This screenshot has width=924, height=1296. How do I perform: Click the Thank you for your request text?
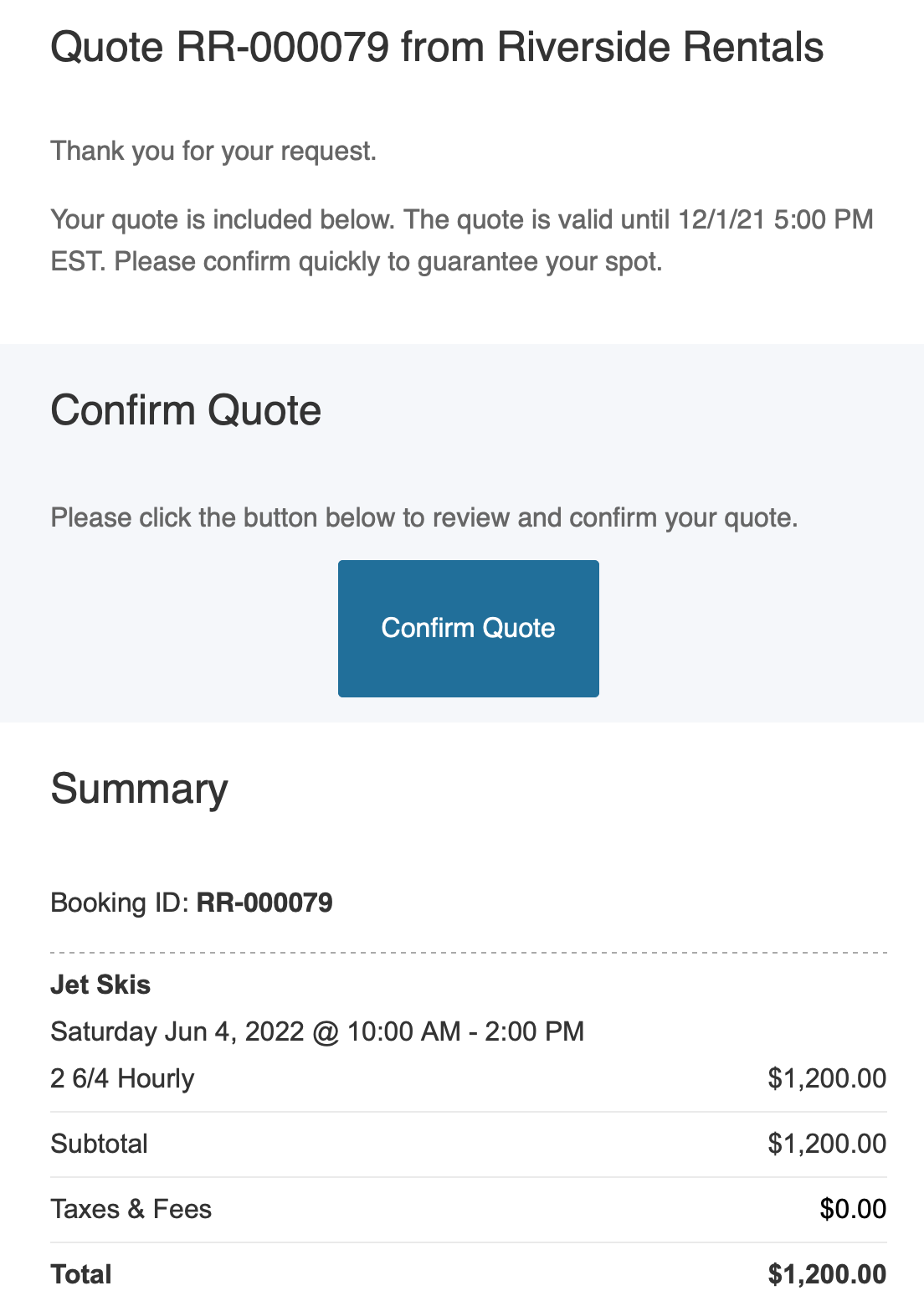point(213,151)
